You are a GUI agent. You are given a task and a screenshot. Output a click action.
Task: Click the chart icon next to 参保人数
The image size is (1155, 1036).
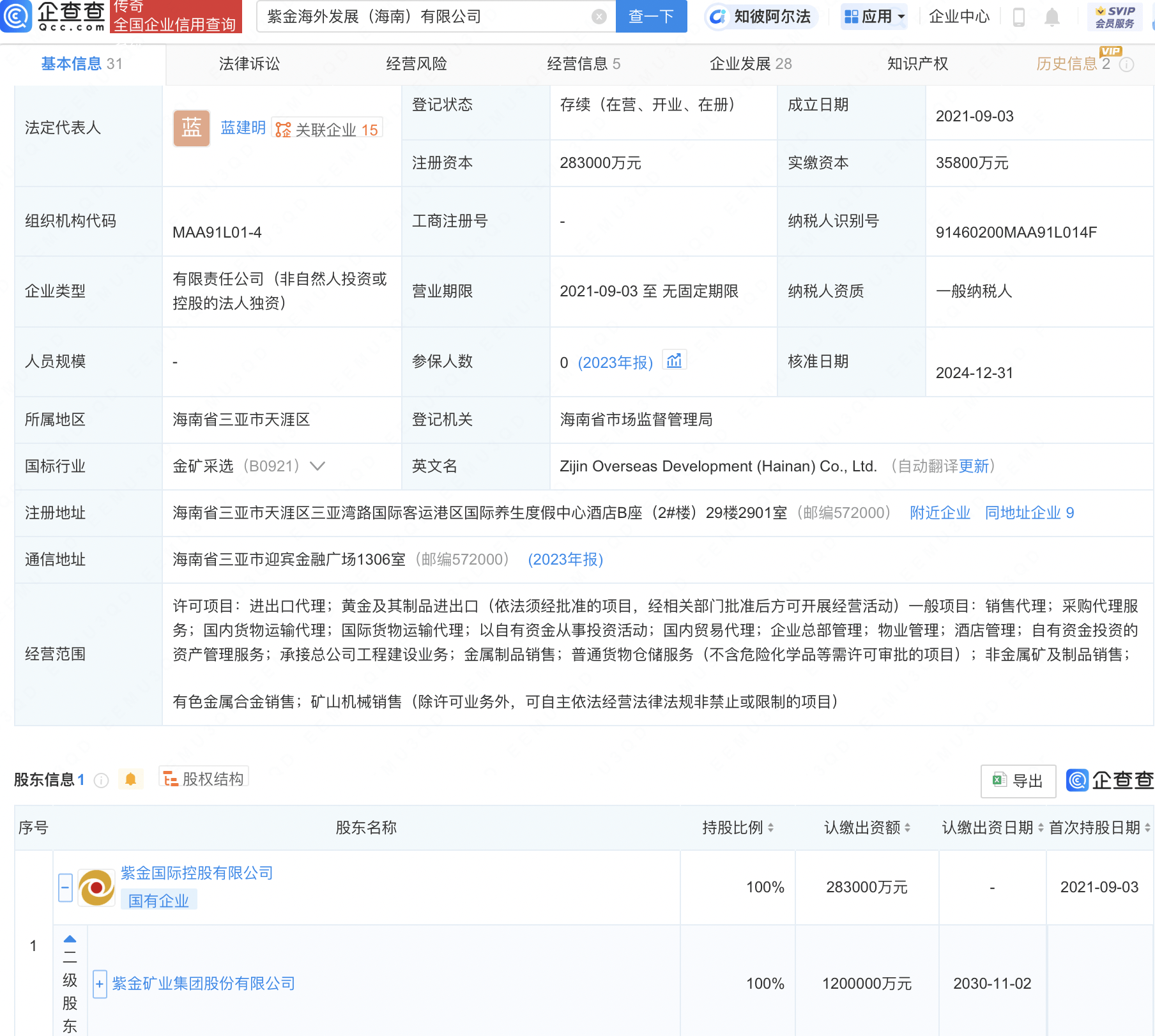(x=674, y=361)
